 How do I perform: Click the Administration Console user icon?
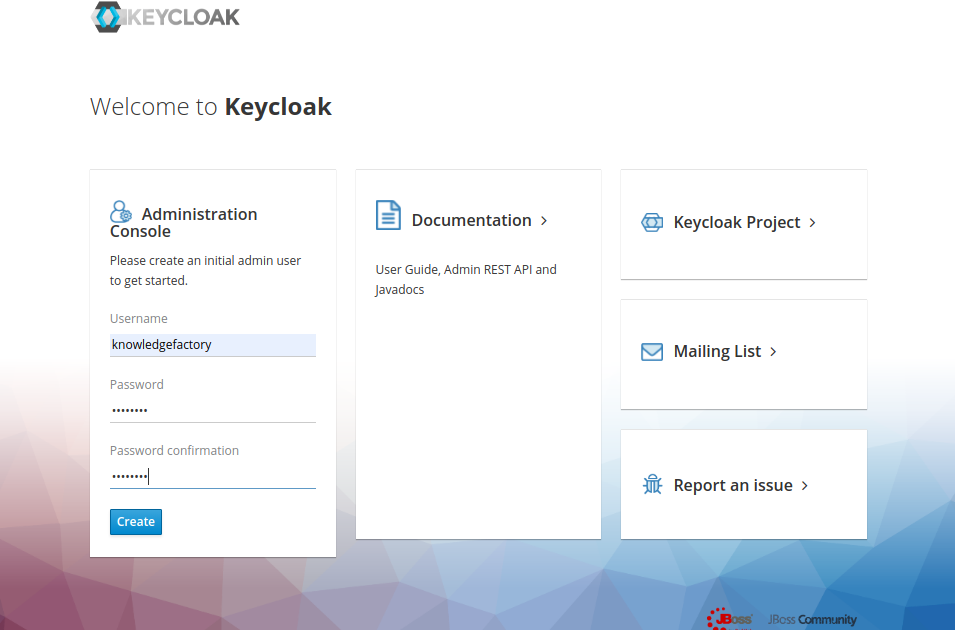(x=120, y=211)
